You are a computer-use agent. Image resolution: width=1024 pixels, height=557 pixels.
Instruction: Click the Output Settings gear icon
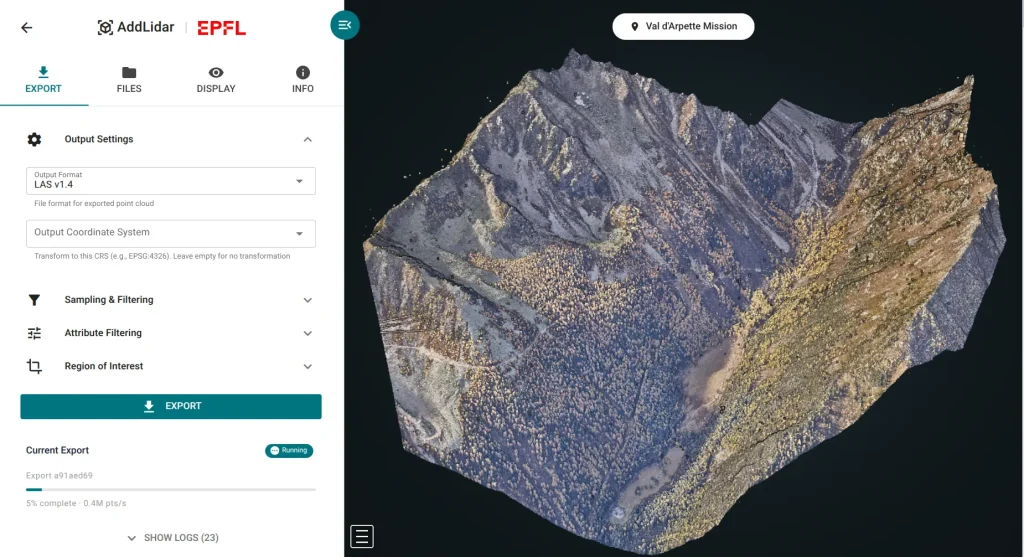tap(34, 139)
